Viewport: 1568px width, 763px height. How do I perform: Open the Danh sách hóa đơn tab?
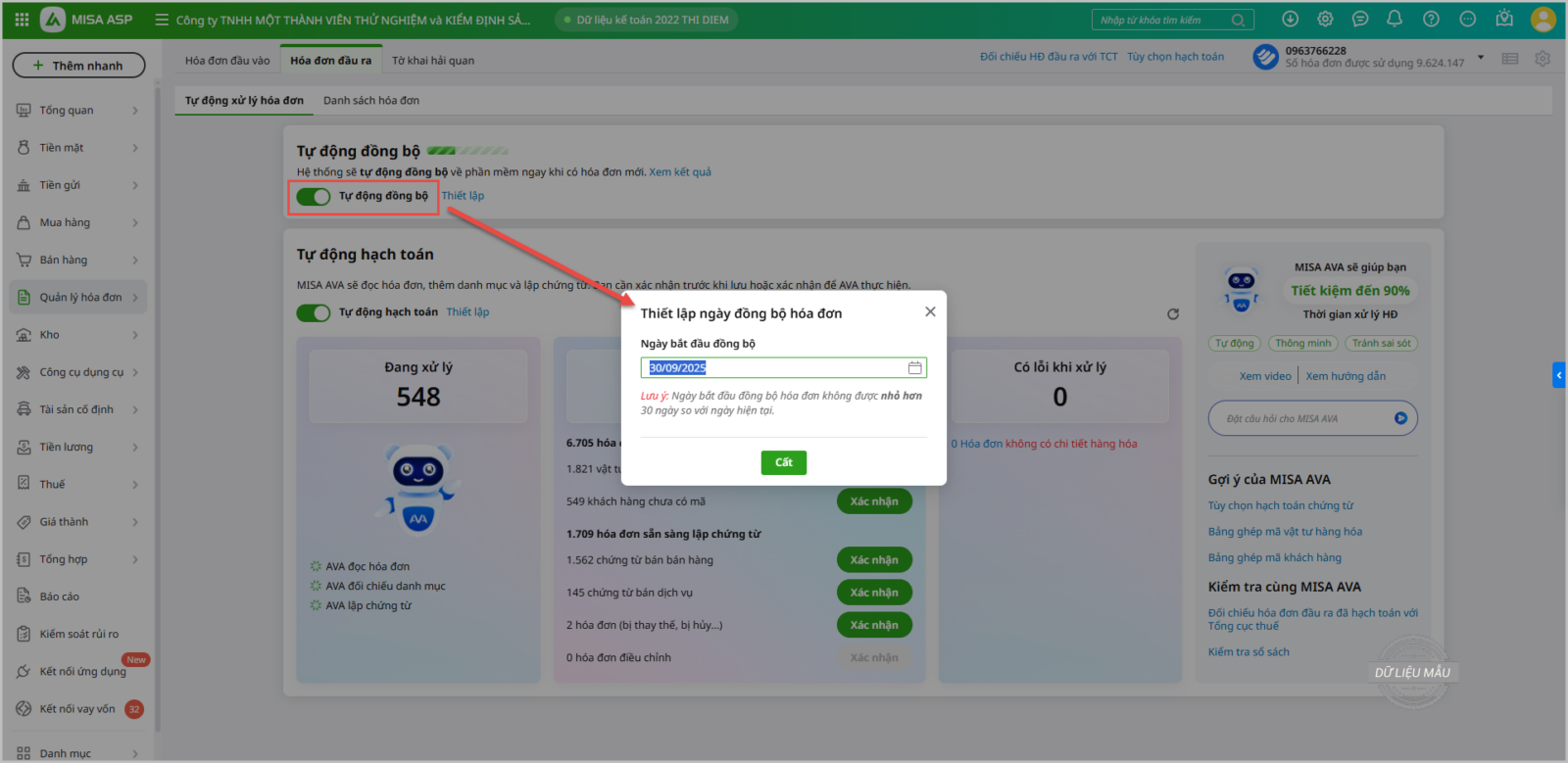point(371,101)
